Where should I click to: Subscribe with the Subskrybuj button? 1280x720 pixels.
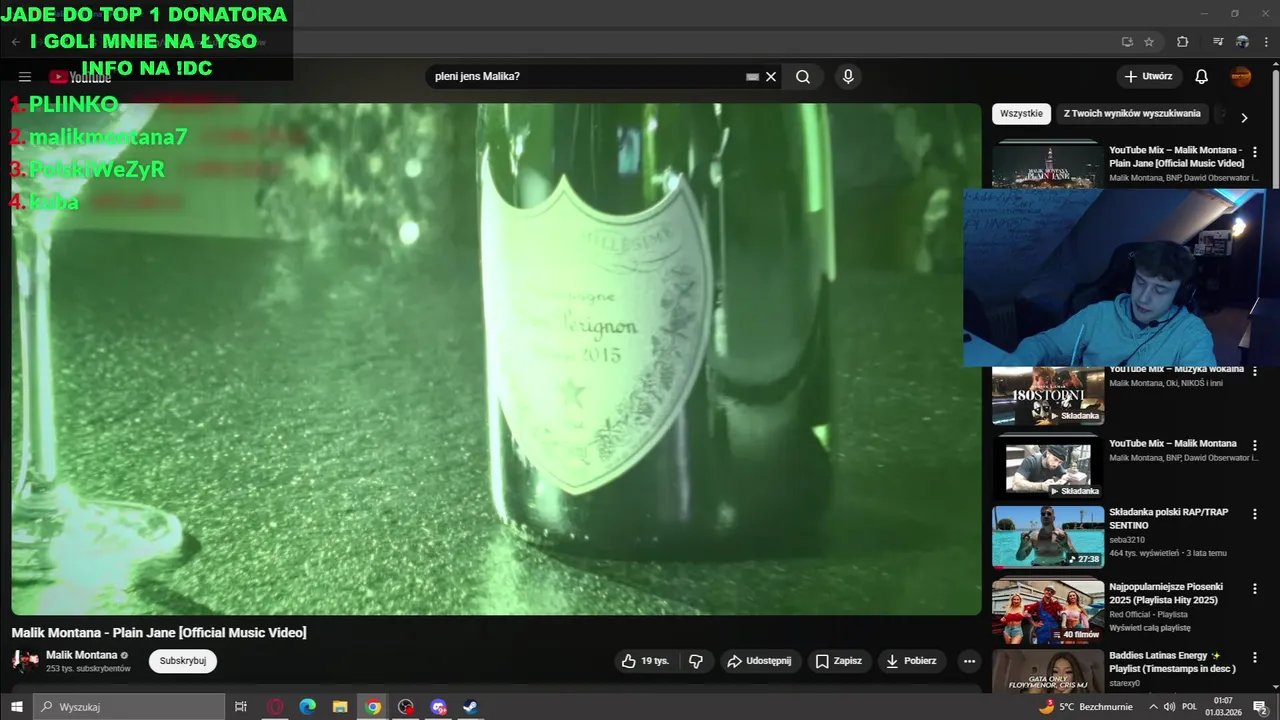[x=183, y=661]
